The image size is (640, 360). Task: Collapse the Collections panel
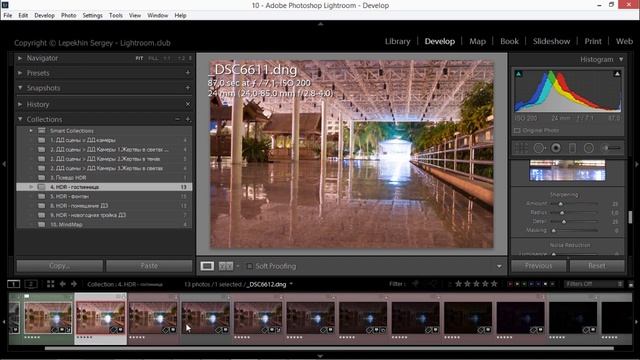point(20,119)
